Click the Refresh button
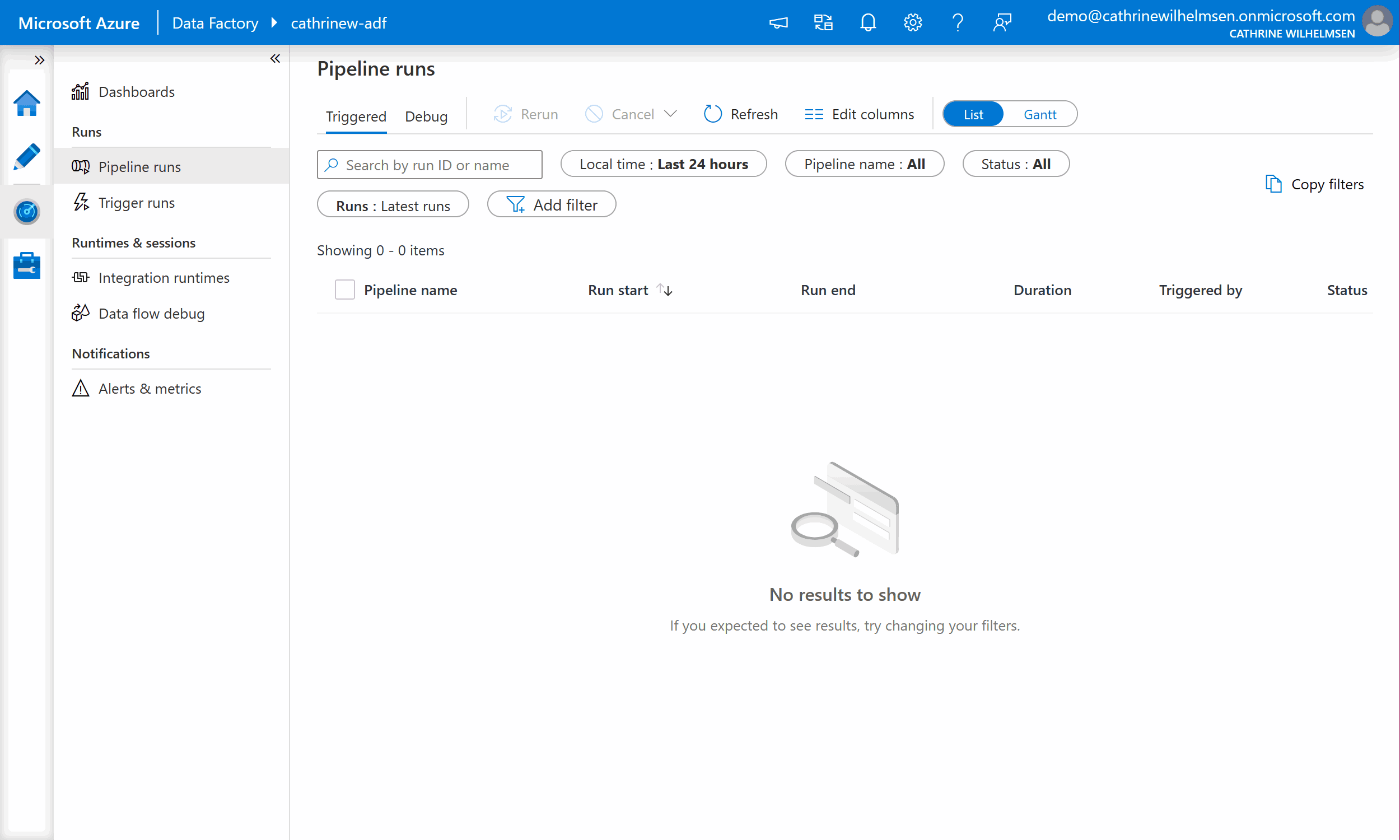The height and width of the screenshot is (840, 1400). click(741, 114)
